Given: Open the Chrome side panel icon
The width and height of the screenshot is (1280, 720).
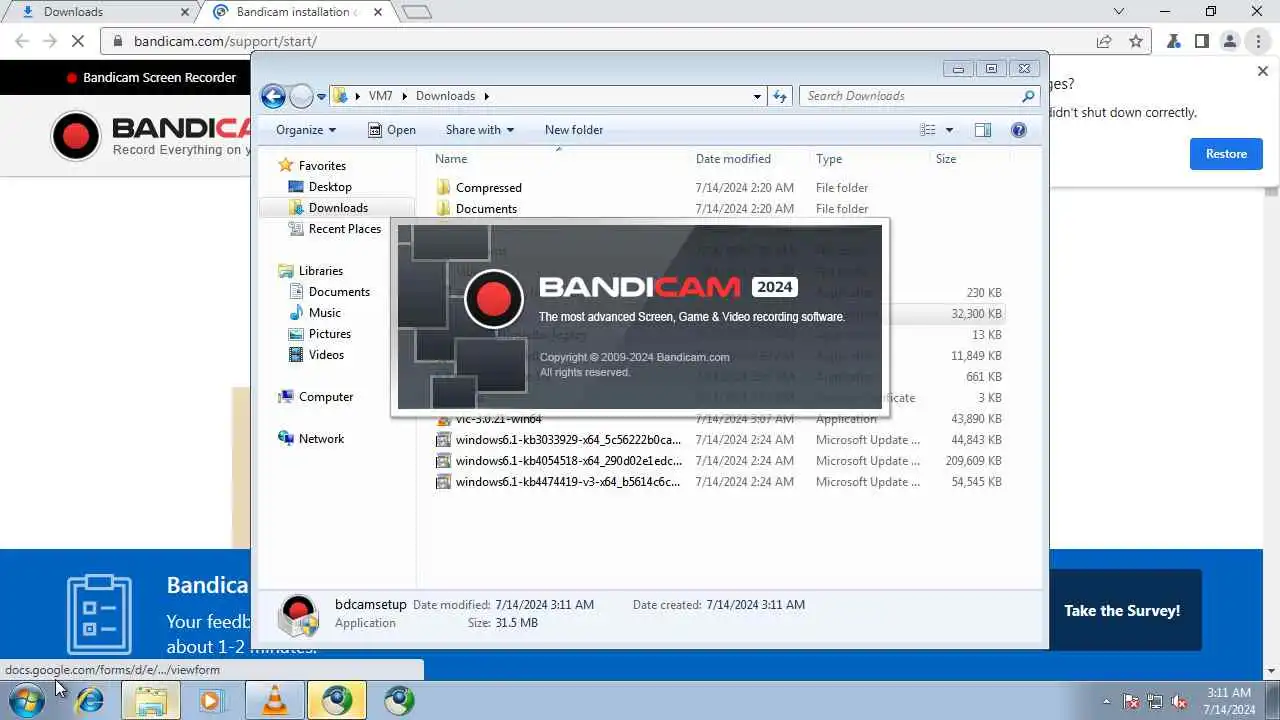Looking at the screenshot, I should pos(1202,41).
